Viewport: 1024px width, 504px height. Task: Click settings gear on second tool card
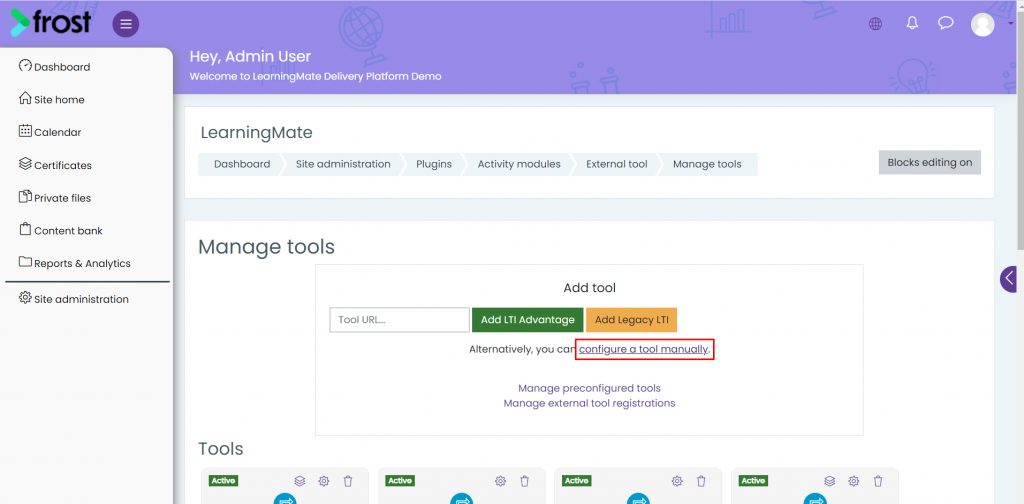tap(500, 481)
